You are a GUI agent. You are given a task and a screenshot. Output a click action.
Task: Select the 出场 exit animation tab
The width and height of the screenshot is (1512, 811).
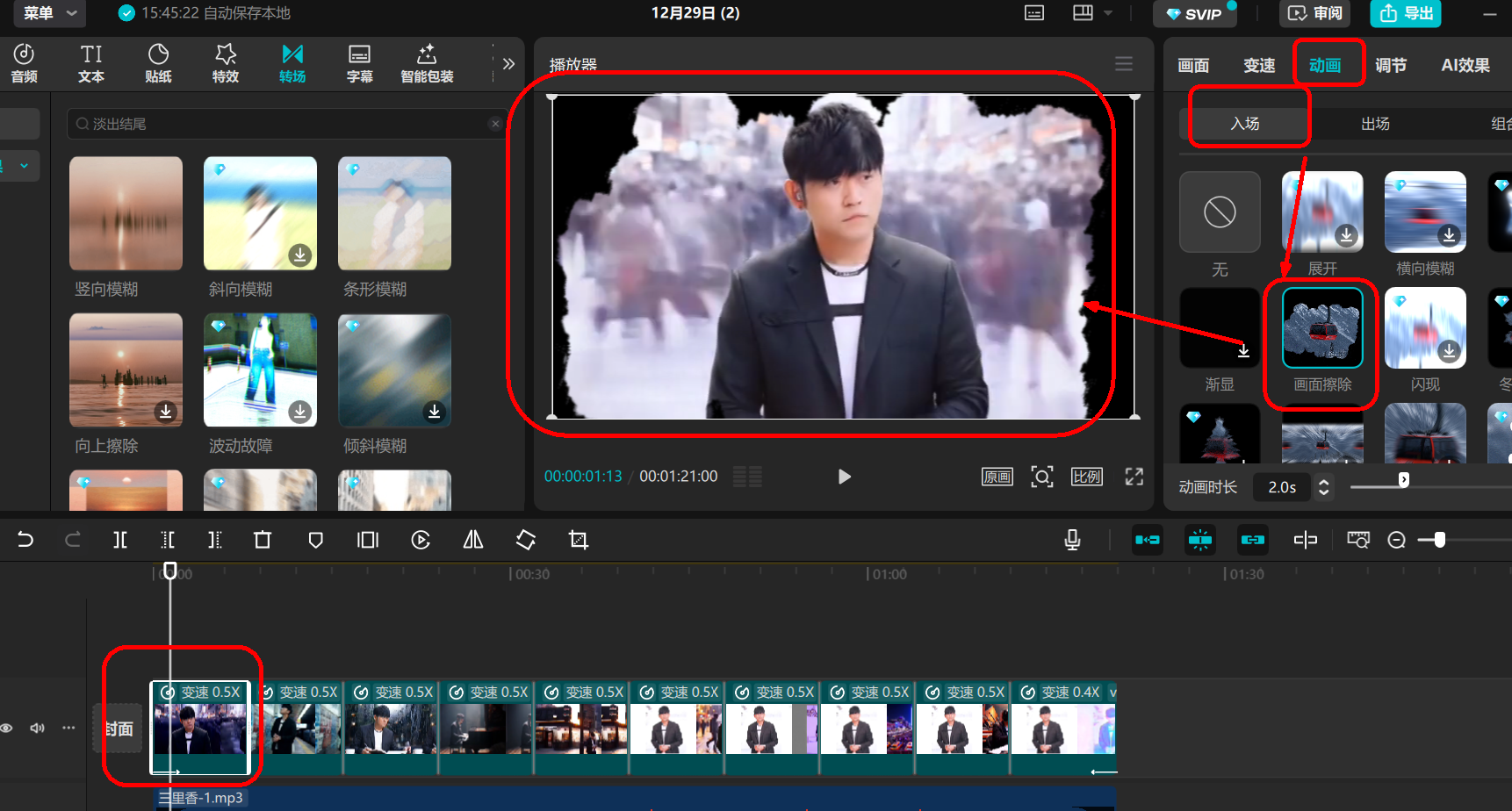pyautogui.click(x=1375, y=124)
